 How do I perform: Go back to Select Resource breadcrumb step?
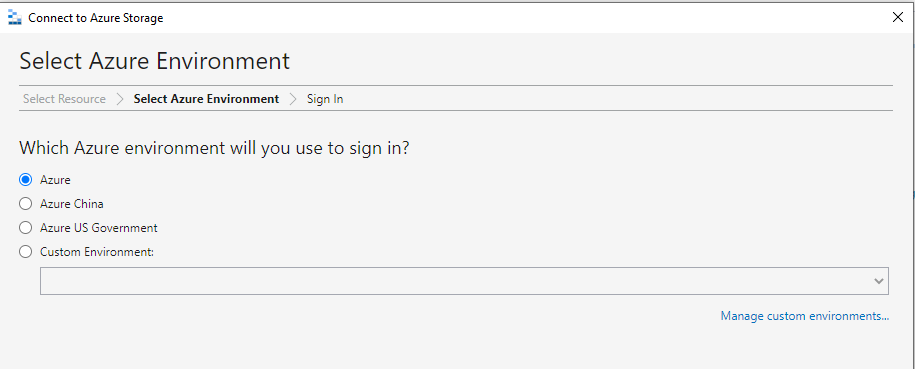click(x=64, y=99)
